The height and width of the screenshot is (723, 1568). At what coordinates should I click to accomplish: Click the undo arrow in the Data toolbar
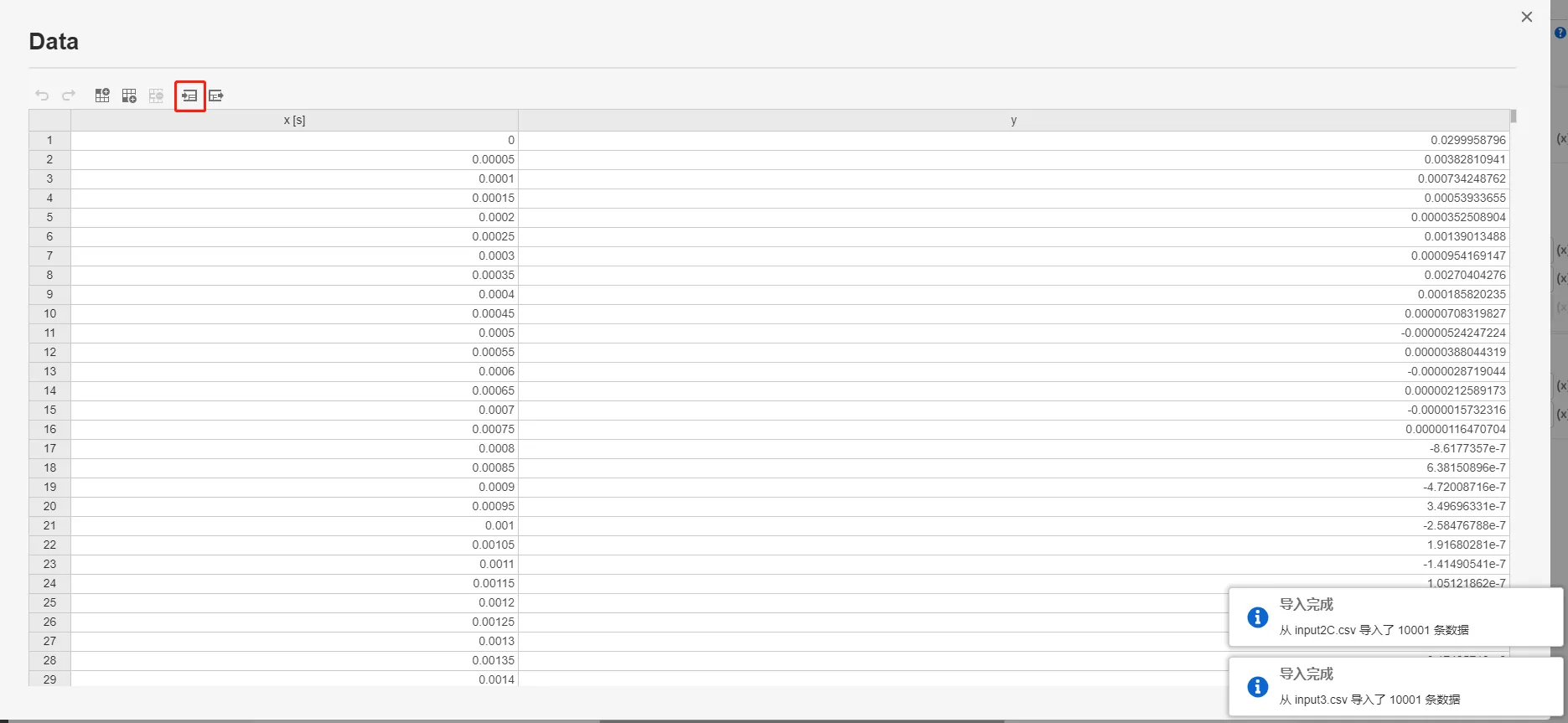click(x=42, y=96)
